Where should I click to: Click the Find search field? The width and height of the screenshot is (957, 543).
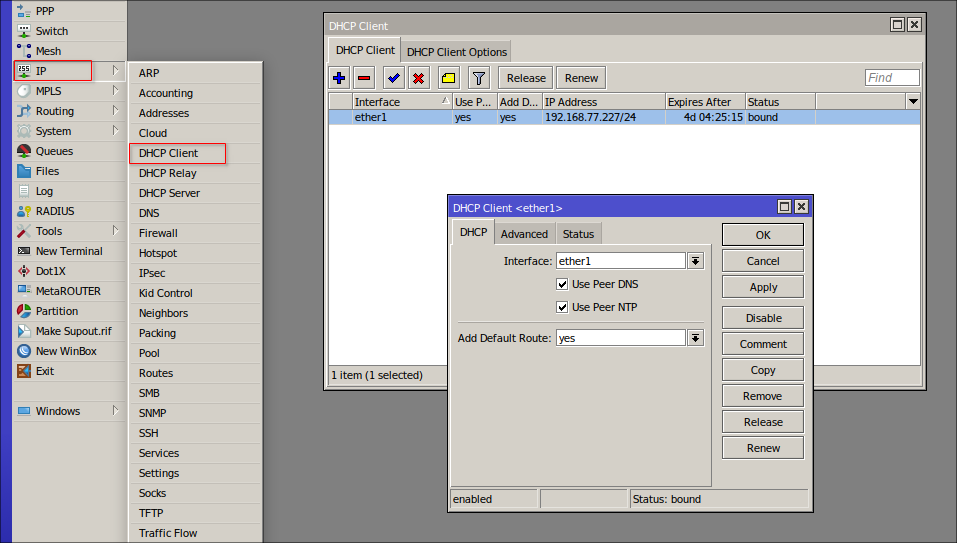point(891,78)
